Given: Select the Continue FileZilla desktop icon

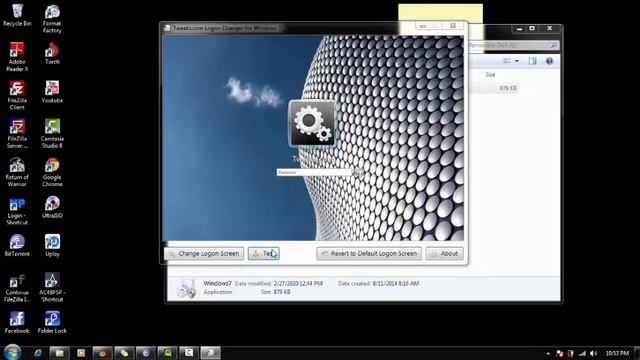Looking at the screenshot, I should [17, 288].
